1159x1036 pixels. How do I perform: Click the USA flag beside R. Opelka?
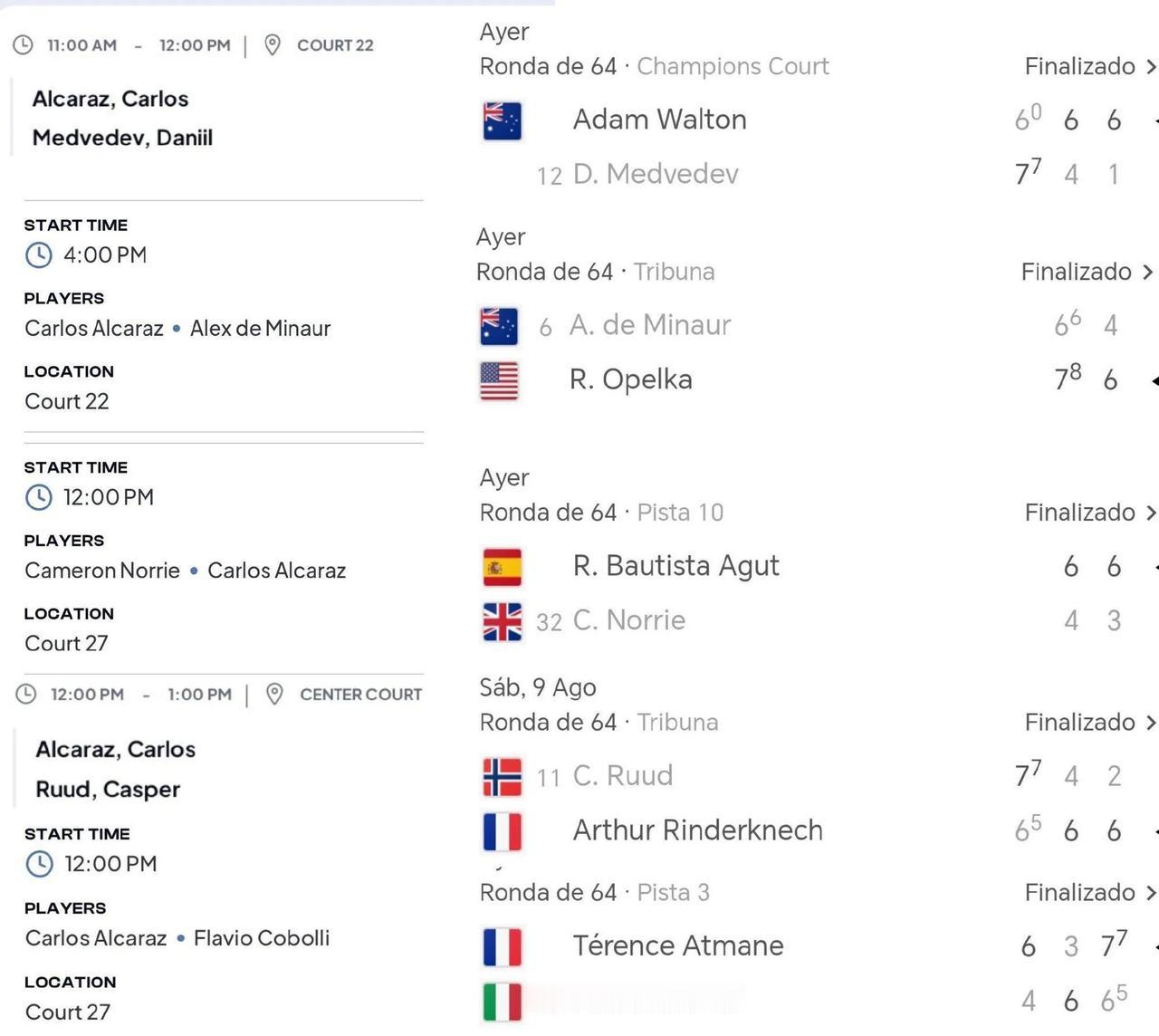[499, 380]
